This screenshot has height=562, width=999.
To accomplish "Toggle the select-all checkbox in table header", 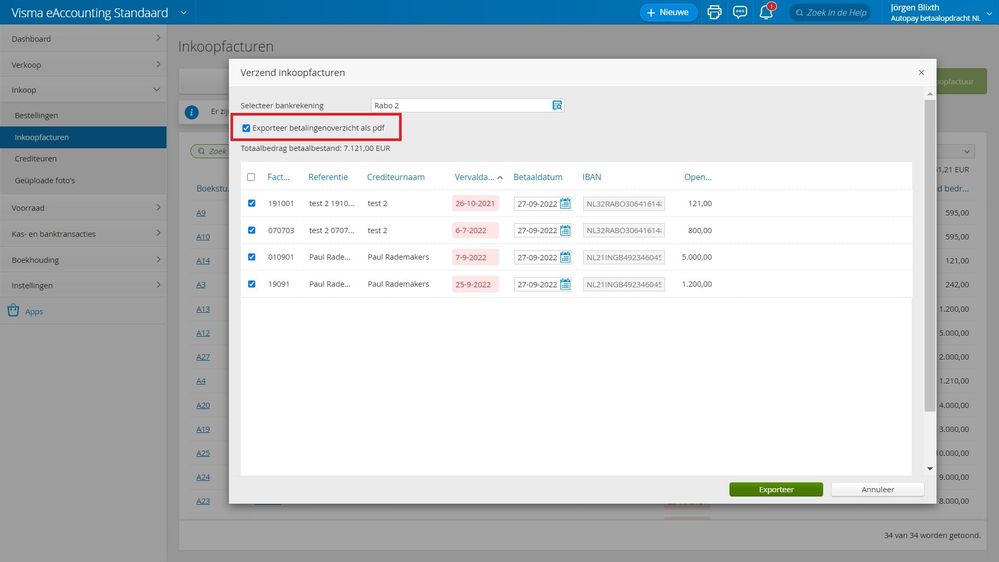I will click(x=251, y=177).
